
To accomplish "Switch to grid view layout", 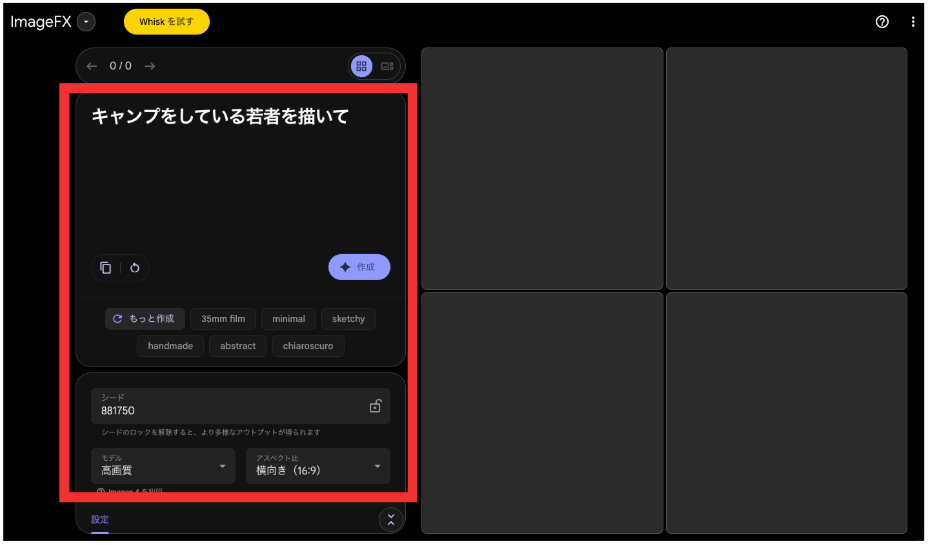I will [362, 66].
